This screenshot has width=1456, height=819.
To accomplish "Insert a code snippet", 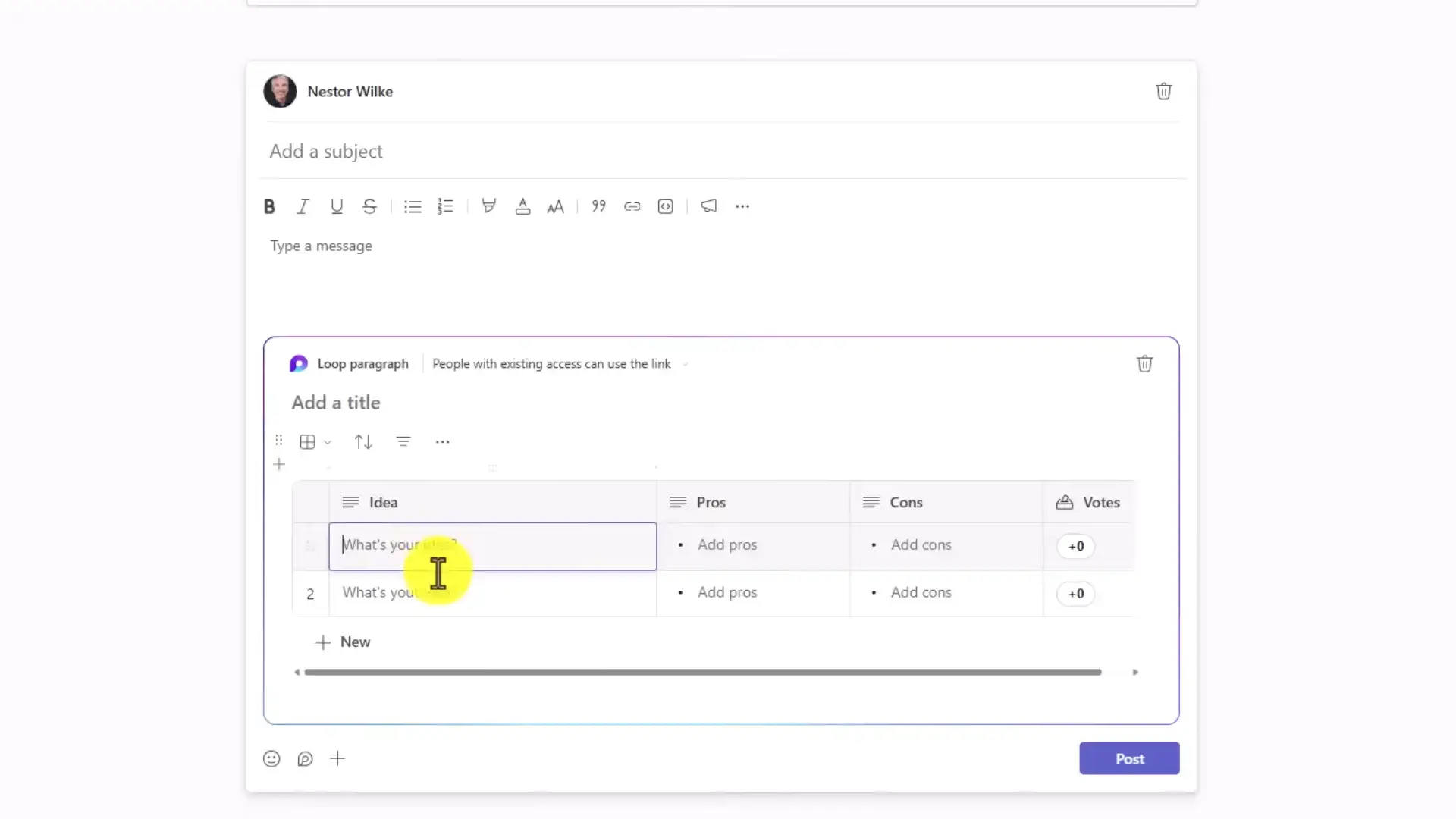I will (x=666, y=206).
